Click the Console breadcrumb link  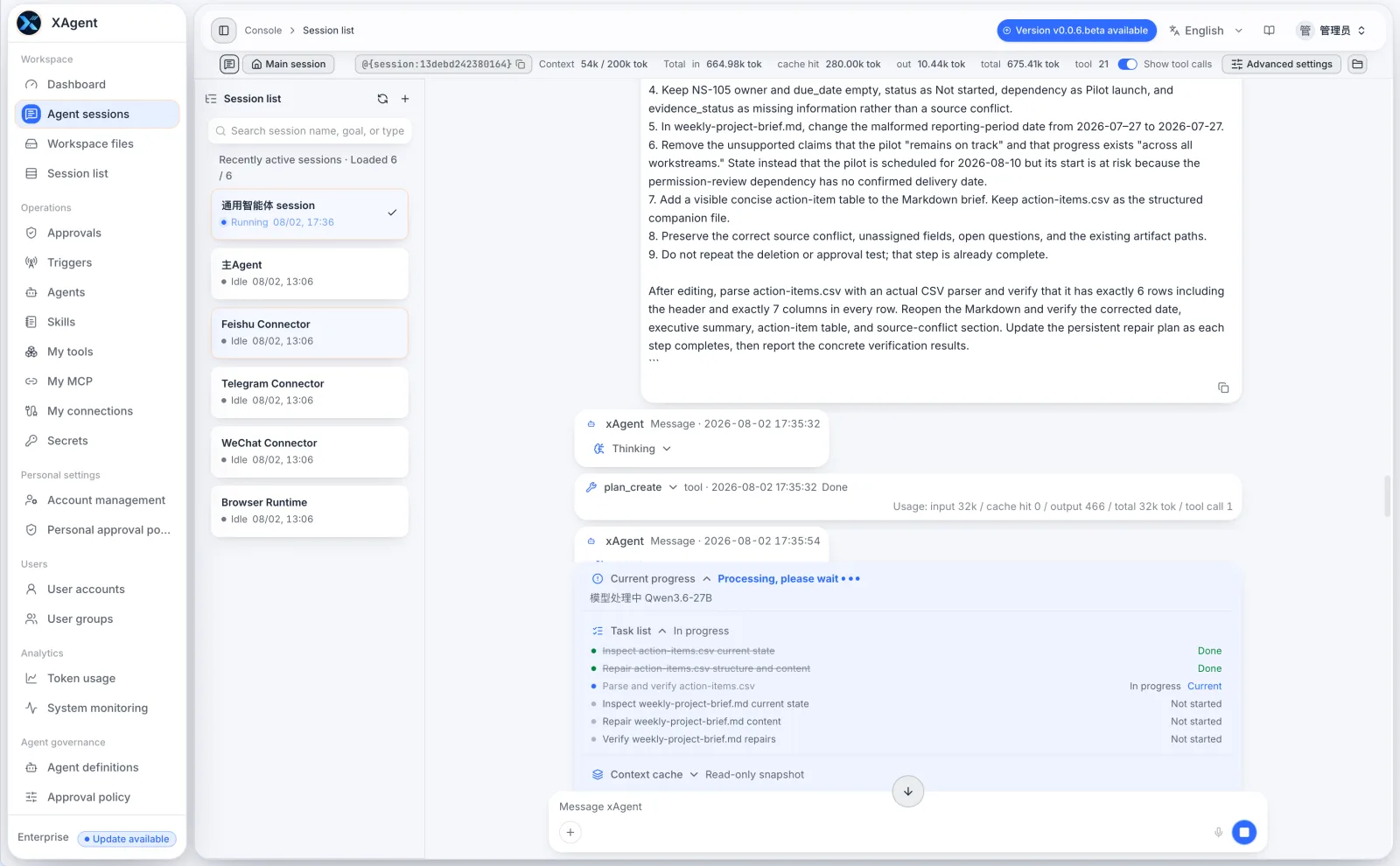click(x=263, y=31)
